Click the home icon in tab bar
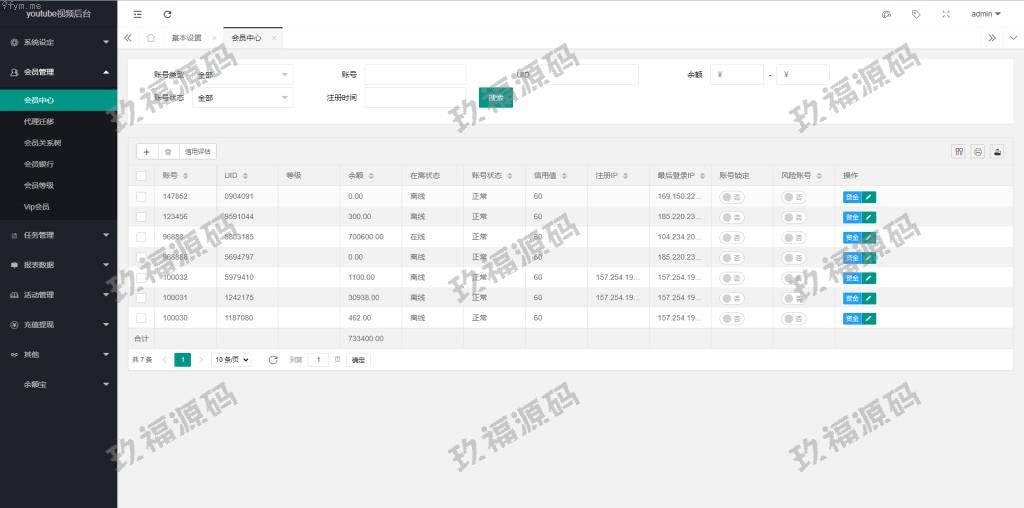Viewport: 1024px width, 508px height. click(150, 38)
